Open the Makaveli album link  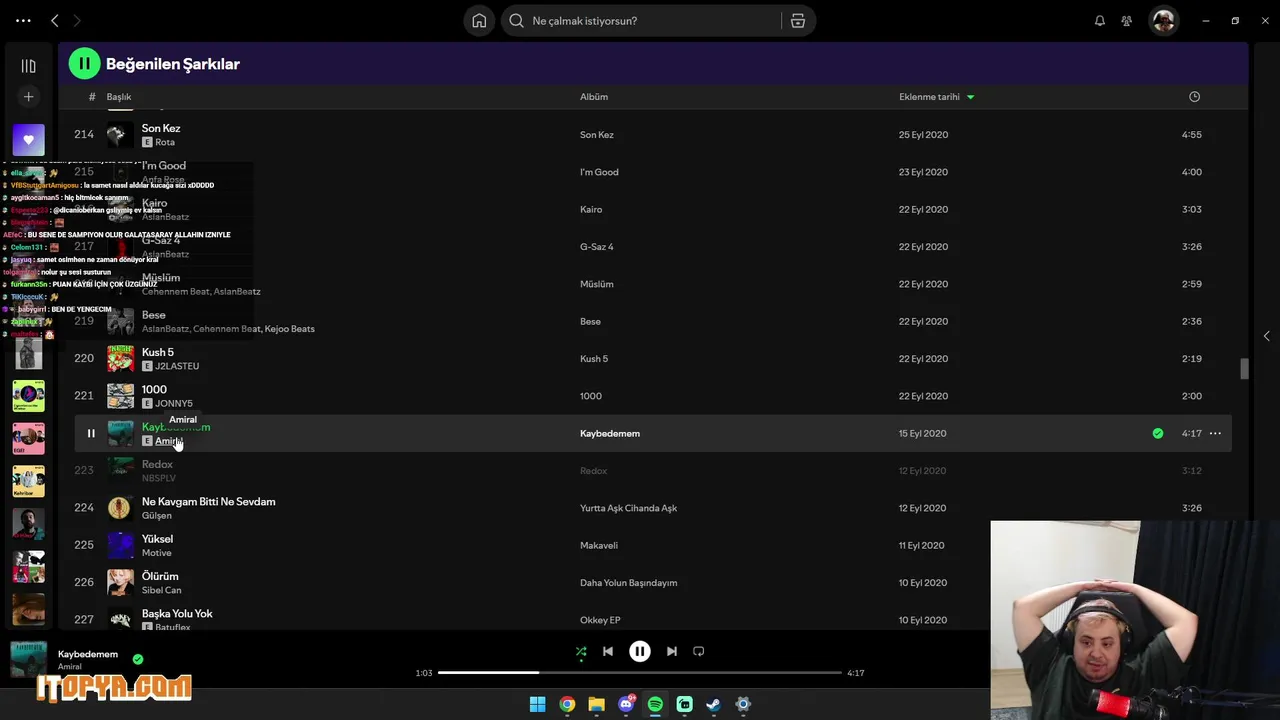point(599,546)
